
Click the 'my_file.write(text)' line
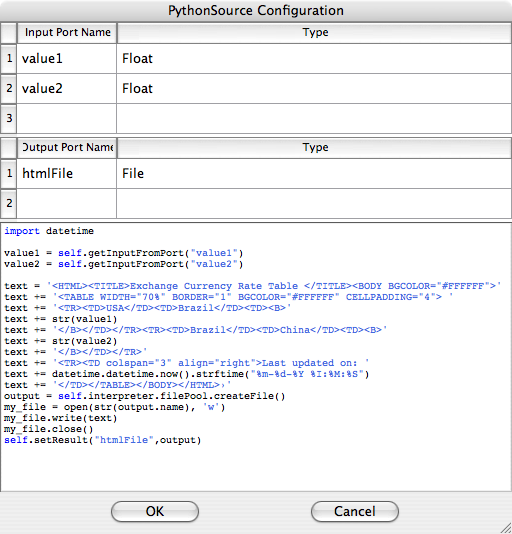click(61, 418)
